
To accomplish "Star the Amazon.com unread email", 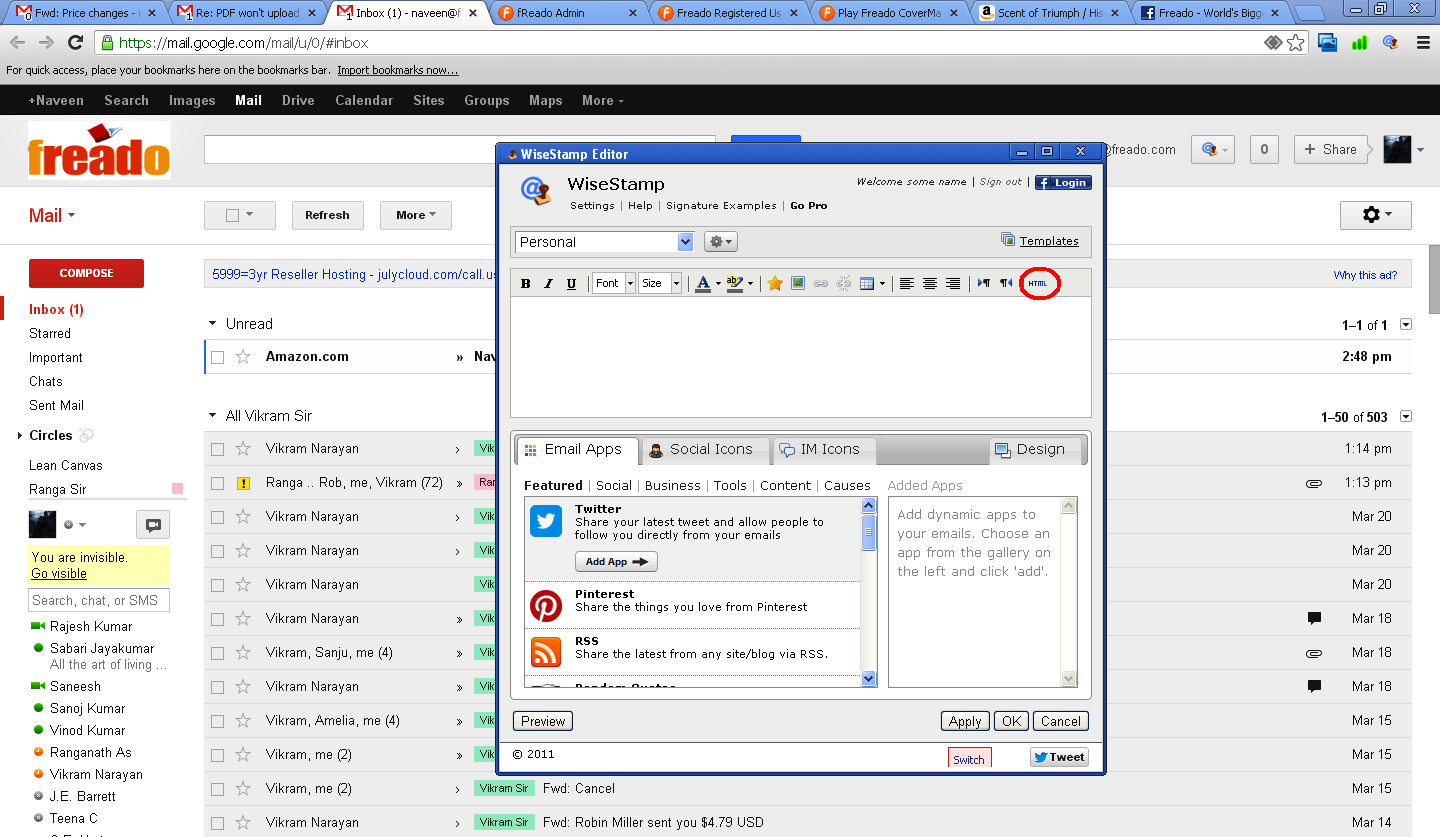I will click(x=243, y=357).
